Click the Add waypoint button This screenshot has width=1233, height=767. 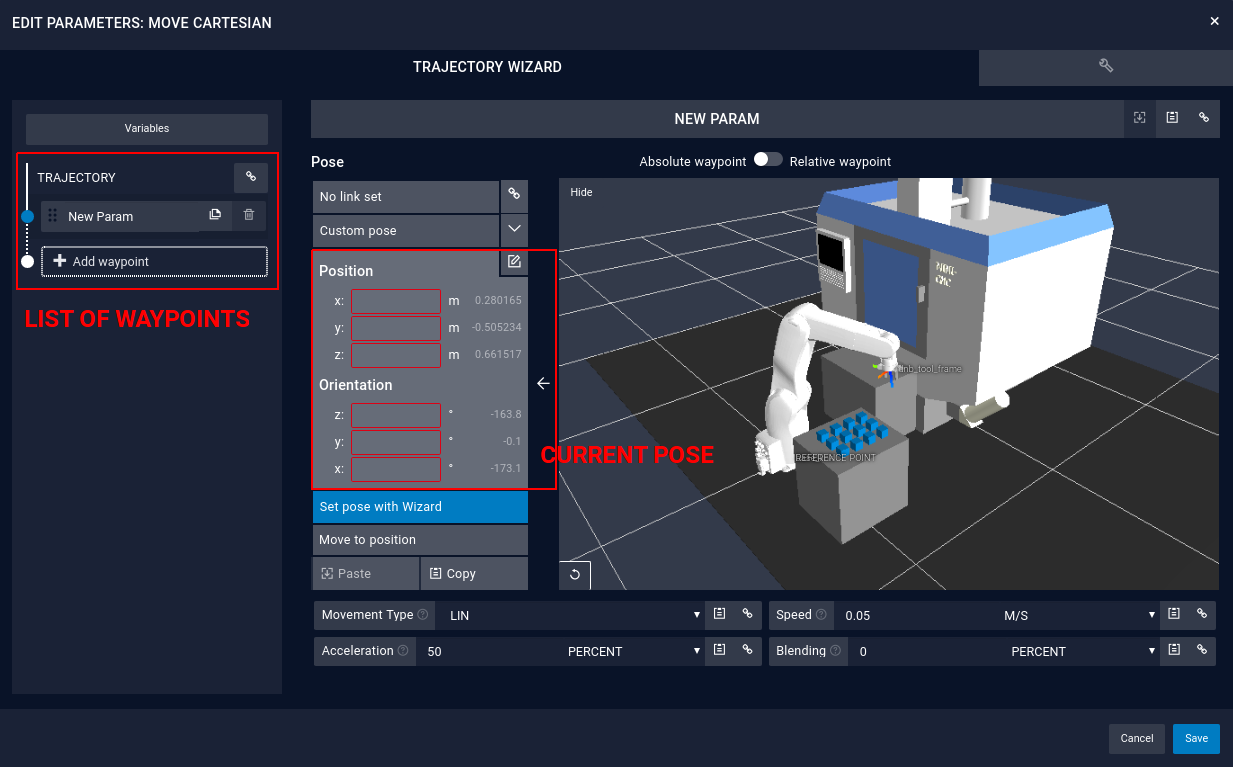click(154, 261)
